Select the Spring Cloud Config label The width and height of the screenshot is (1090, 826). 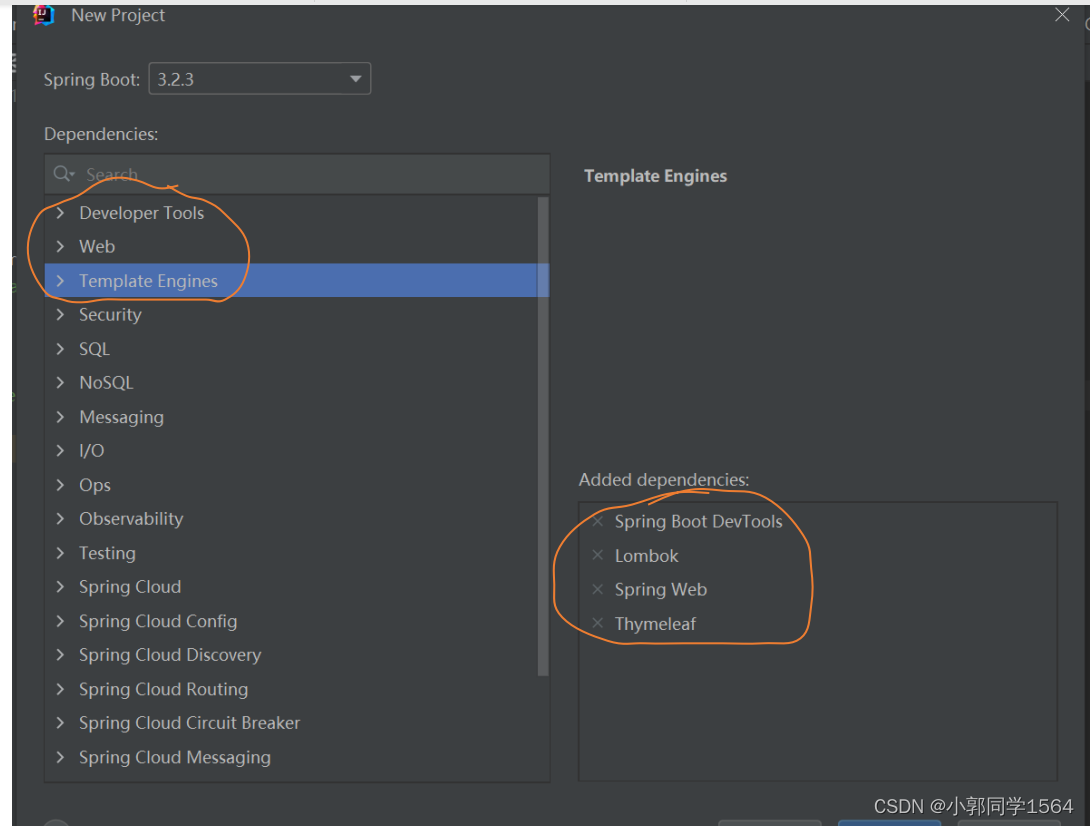coord(158,622)
